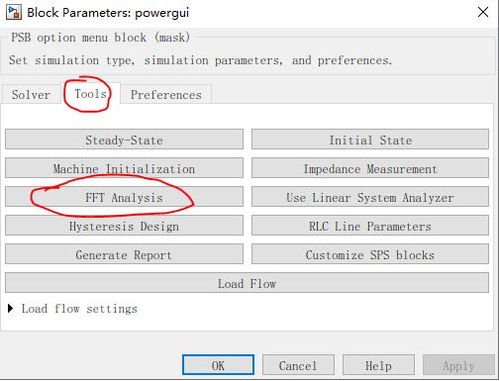Select the Tools tab
The image size is (499, 381).
90,94
